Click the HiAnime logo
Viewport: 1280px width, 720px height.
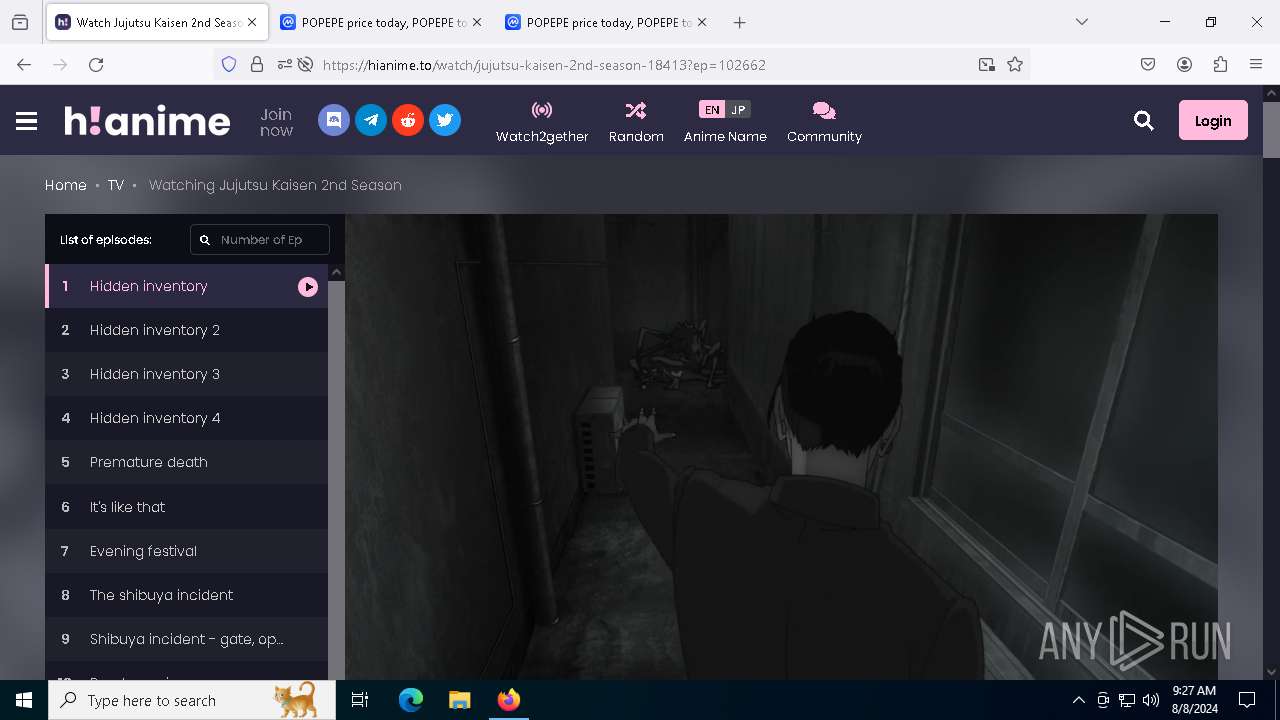pos(147,121)
